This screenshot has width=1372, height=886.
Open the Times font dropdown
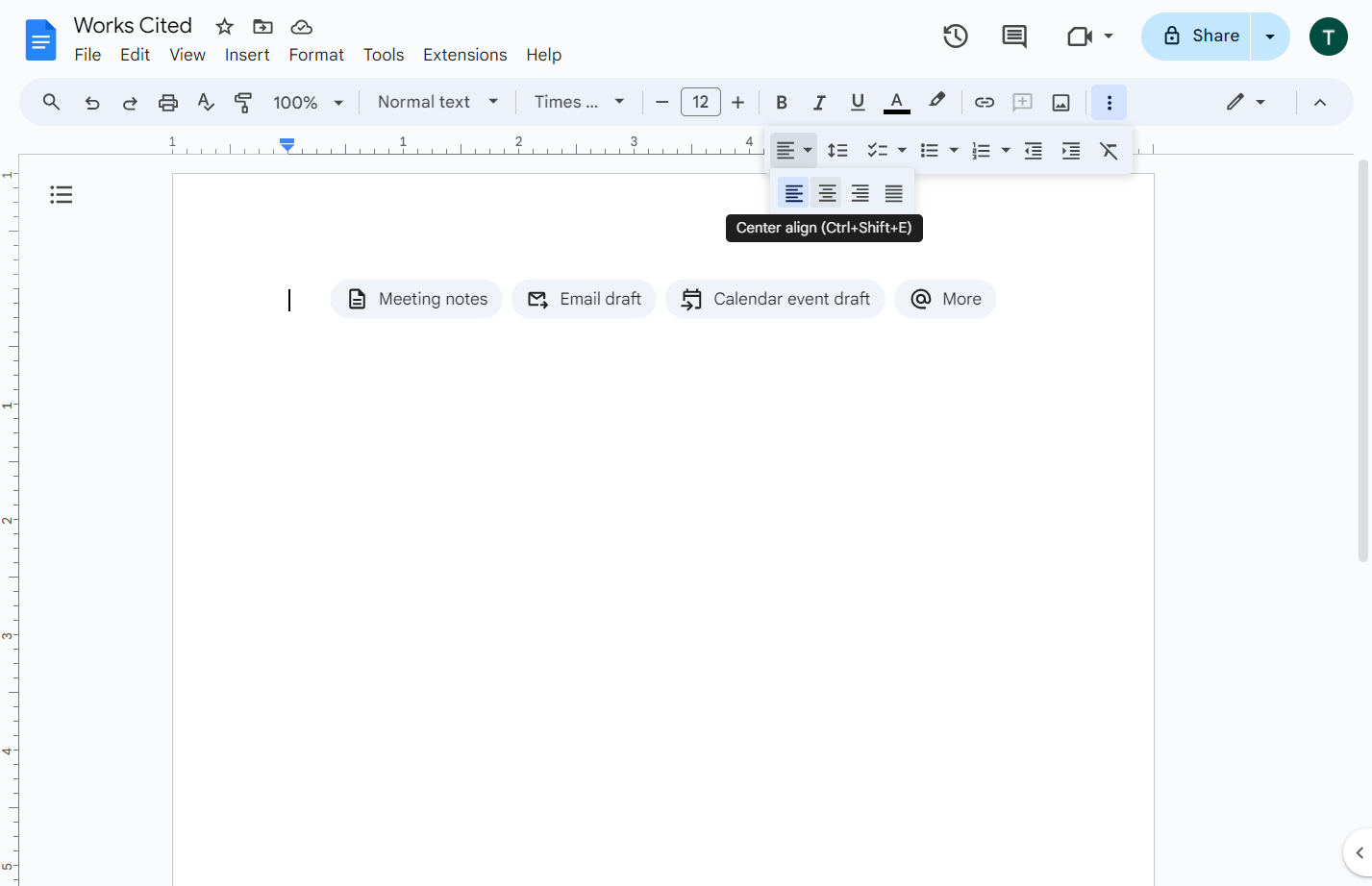click(x=580, y=102)
